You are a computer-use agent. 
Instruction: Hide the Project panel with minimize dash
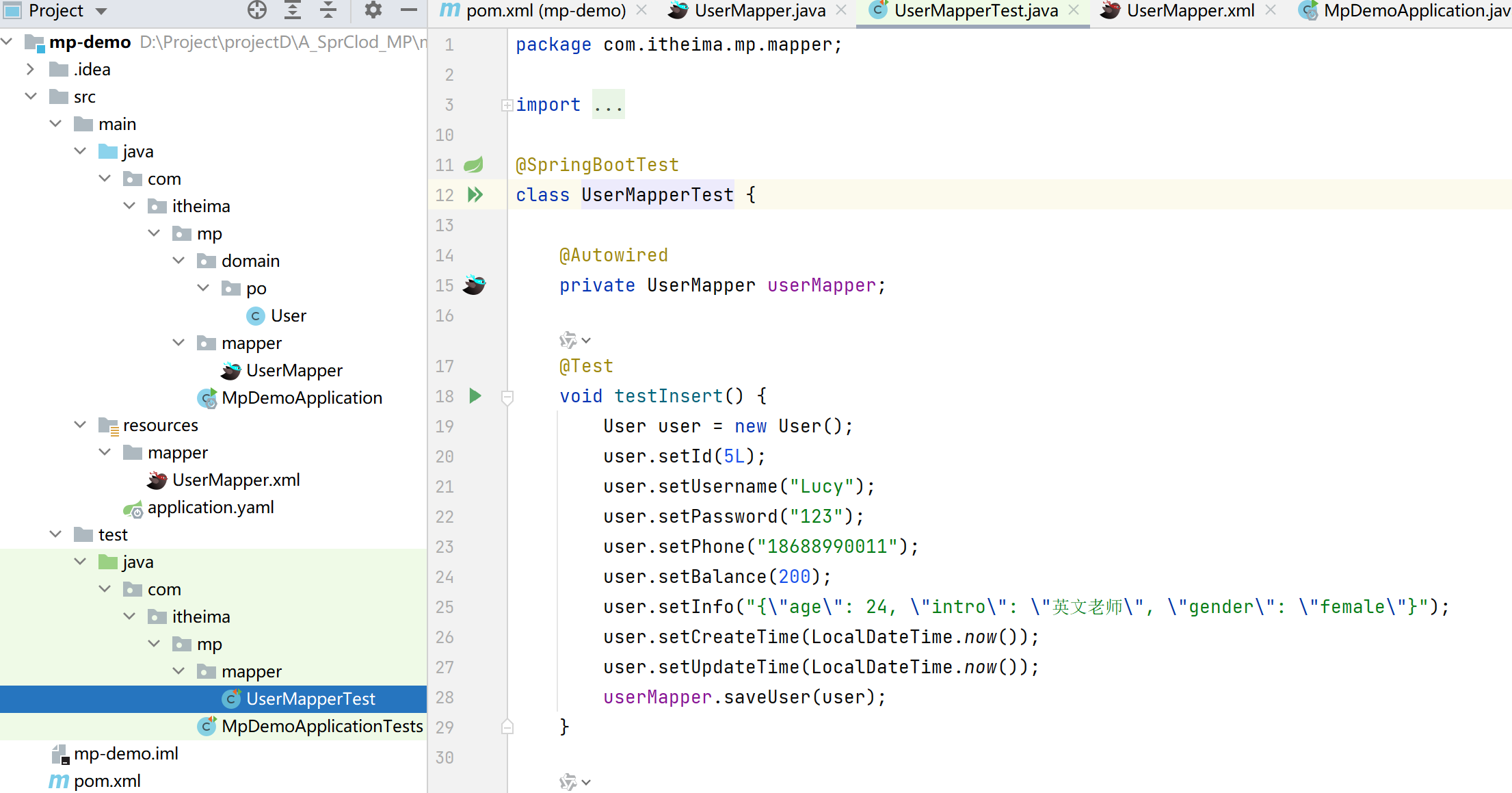click(409, 10)
